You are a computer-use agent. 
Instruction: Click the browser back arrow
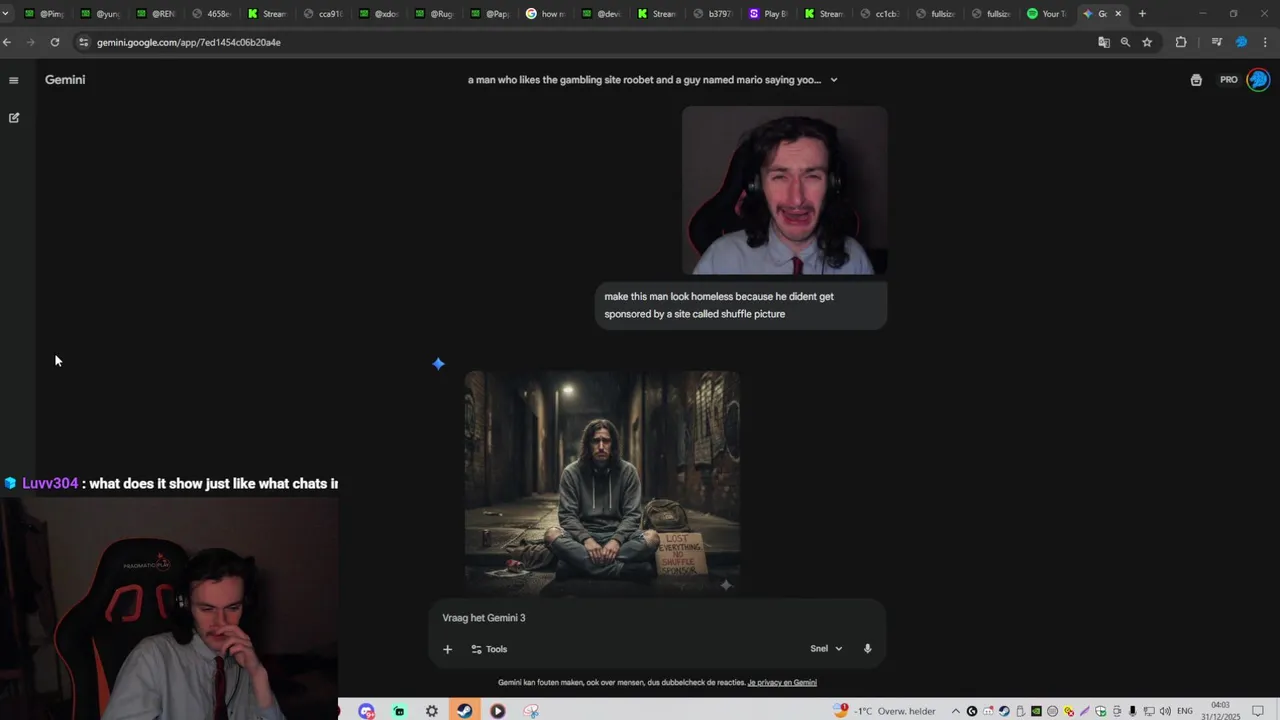[7, 42]
